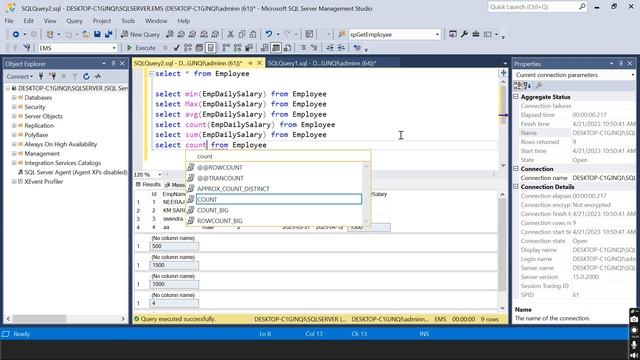The height and width of the screenshot is (360, 640).
Task: Click the result cell showing 1500
Action: (x=174, y=265)
